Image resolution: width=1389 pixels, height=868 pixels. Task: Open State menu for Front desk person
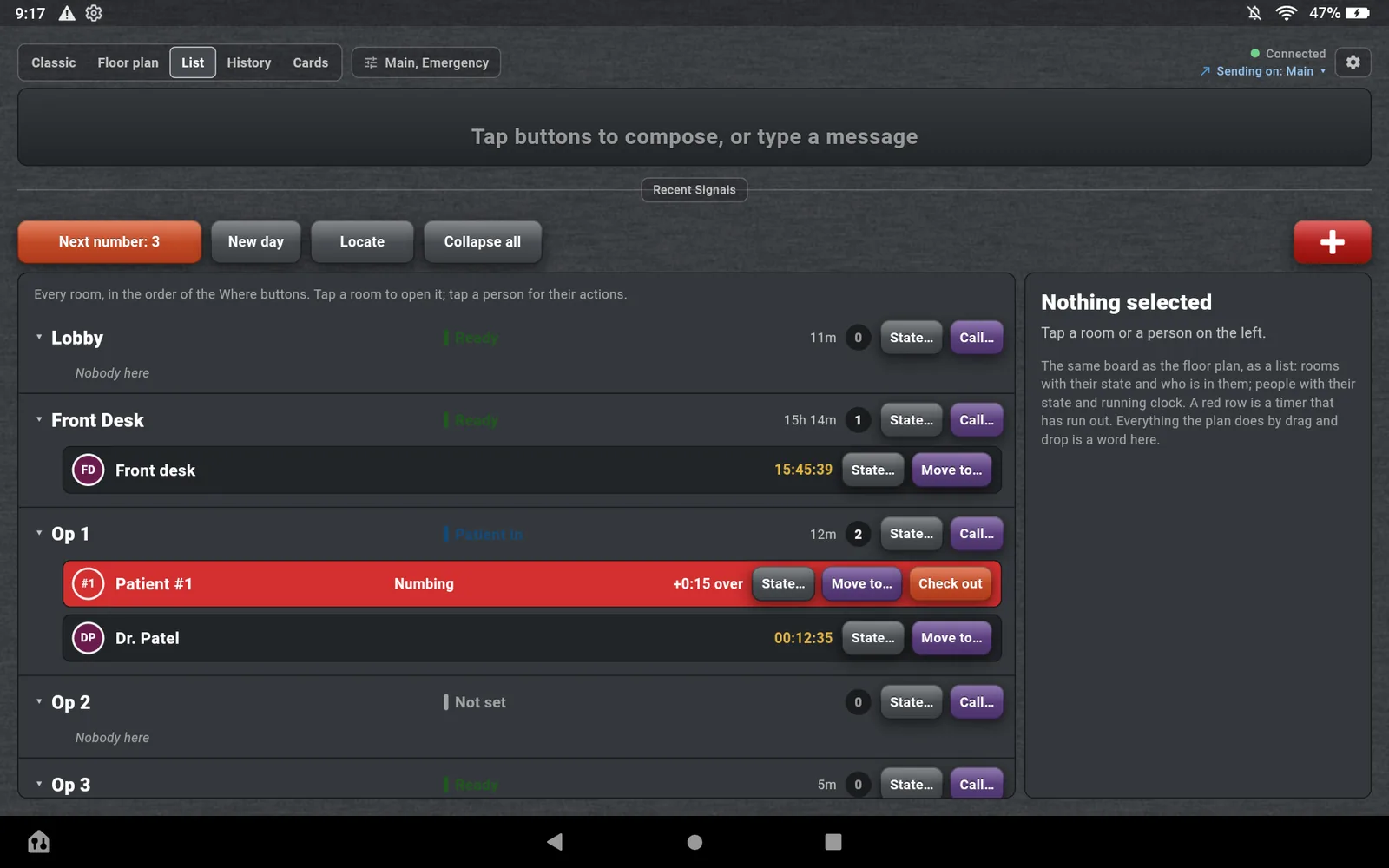[872, 470]
